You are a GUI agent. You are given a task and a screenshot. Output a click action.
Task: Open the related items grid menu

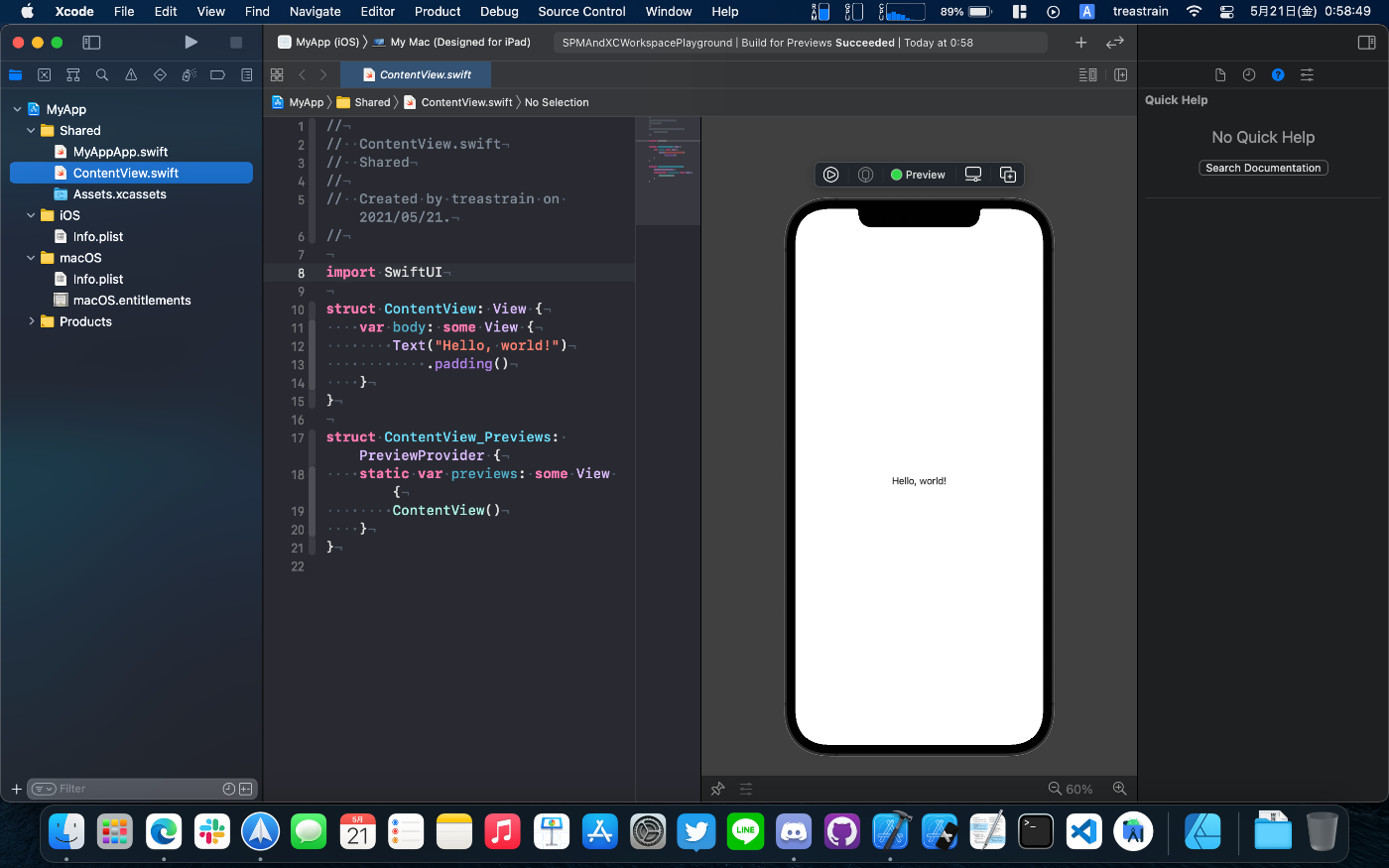pyautogui.click(x=277, y=74)
